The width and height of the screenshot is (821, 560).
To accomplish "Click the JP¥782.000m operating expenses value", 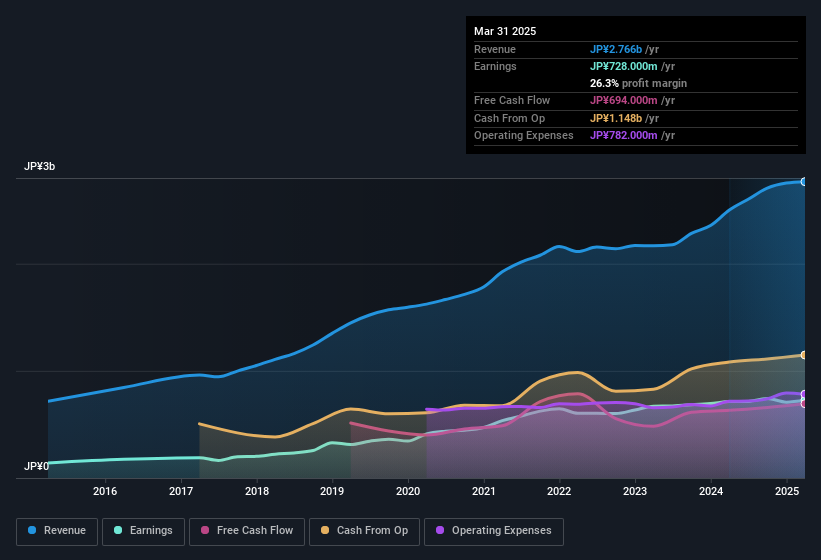I will tap(624, 136).
